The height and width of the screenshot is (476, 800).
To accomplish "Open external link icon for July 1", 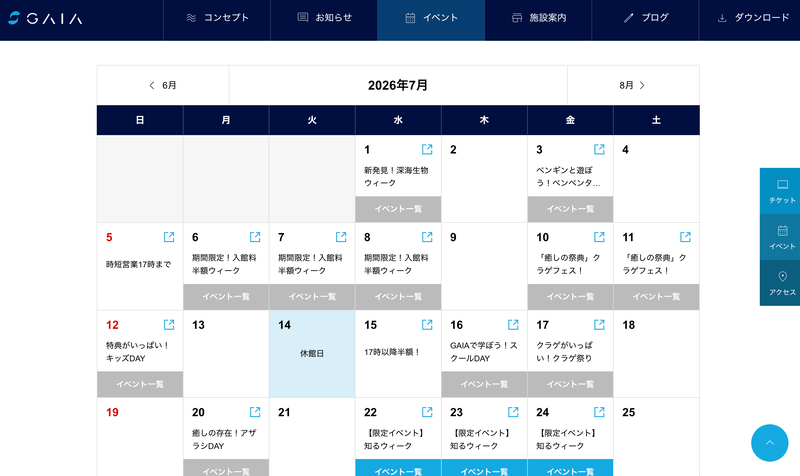I will 427,149.
